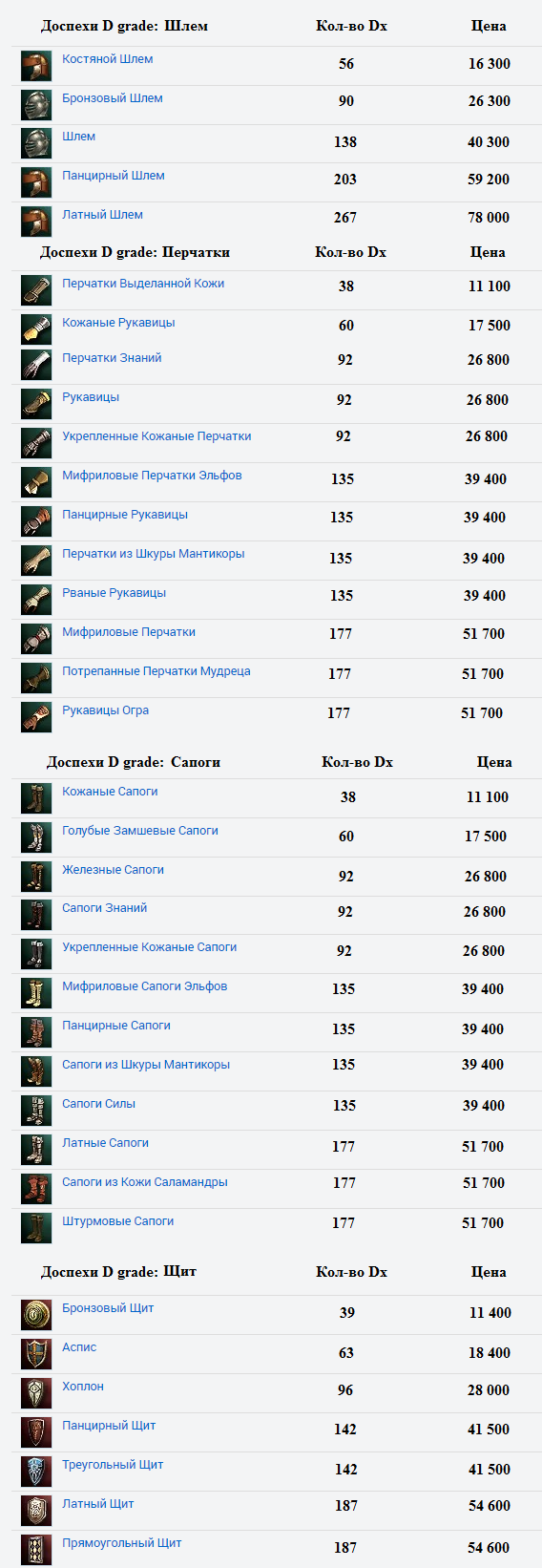Open the Штурмовые Сапоги link

[117, 1221]
